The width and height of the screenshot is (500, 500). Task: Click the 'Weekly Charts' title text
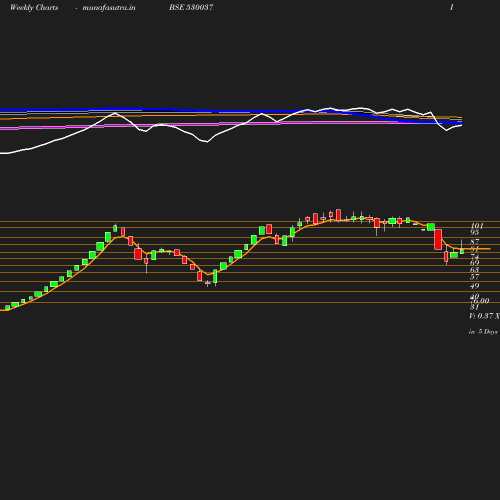[34, 7]
